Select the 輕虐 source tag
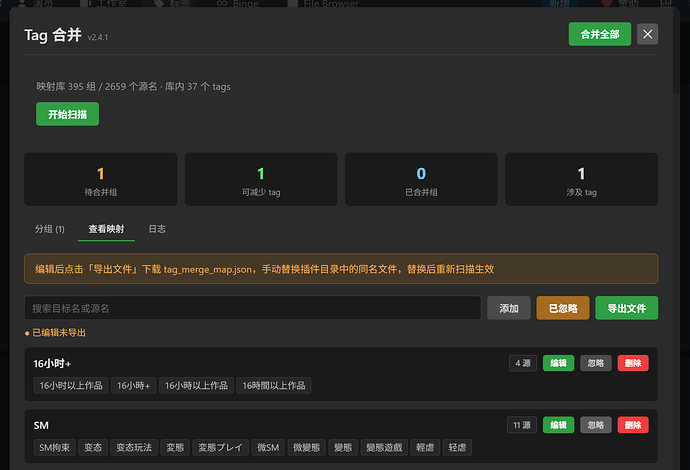This screenshot has width=690, height=470. tap(425, 448)
